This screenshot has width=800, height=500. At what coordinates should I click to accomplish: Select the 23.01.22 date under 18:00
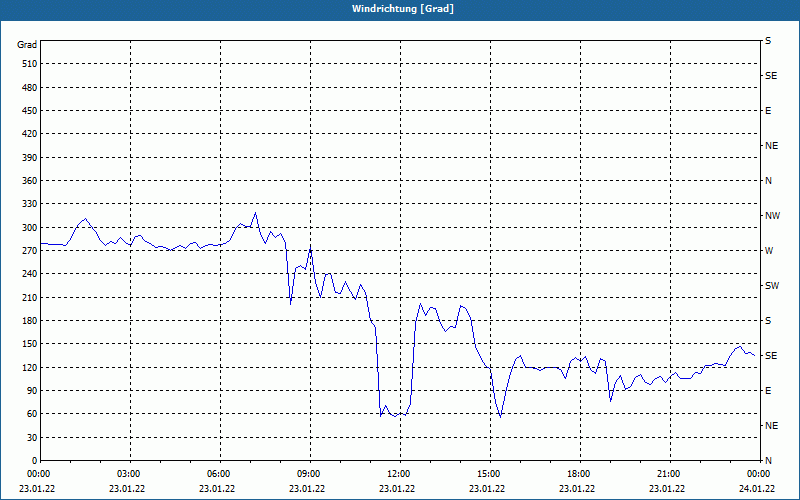pos(577,488)
